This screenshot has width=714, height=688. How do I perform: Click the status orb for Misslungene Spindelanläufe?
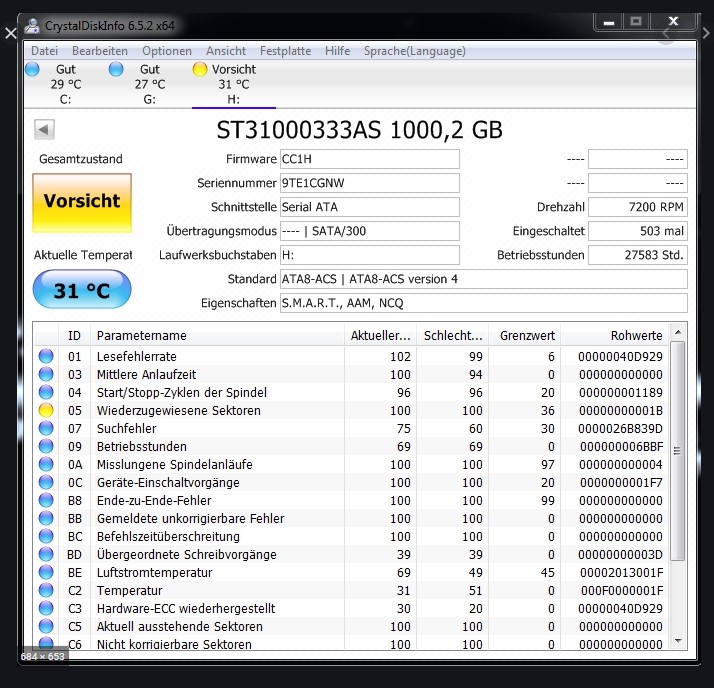pyautogui.click(x=46, y=464)
